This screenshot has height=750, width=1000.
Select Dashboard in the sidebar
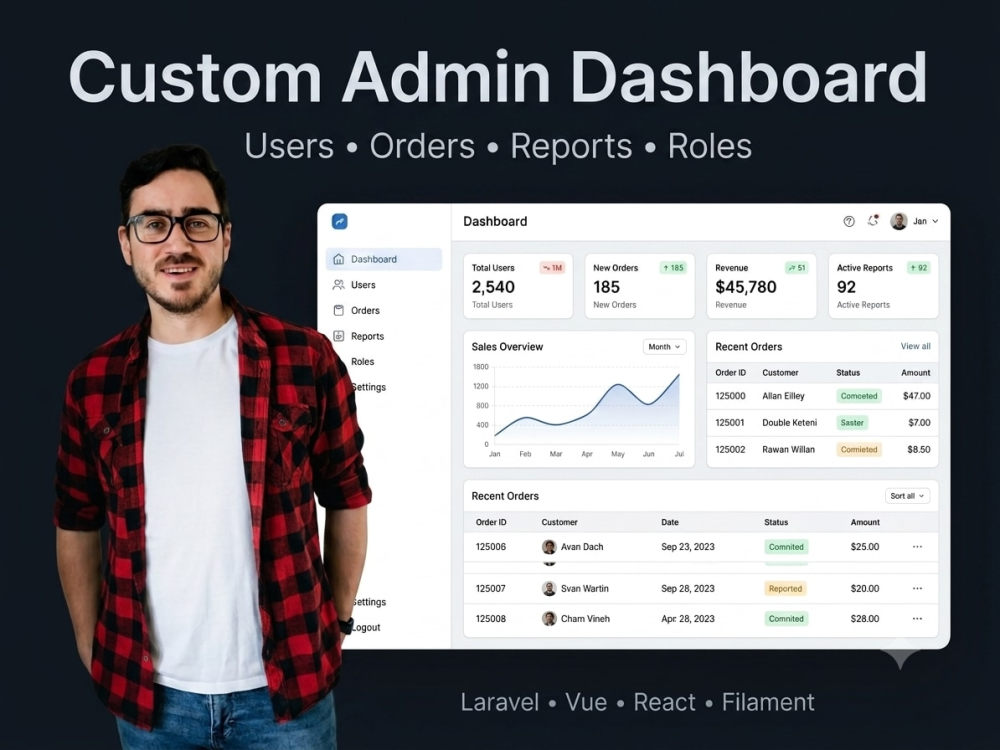[384, 259]
